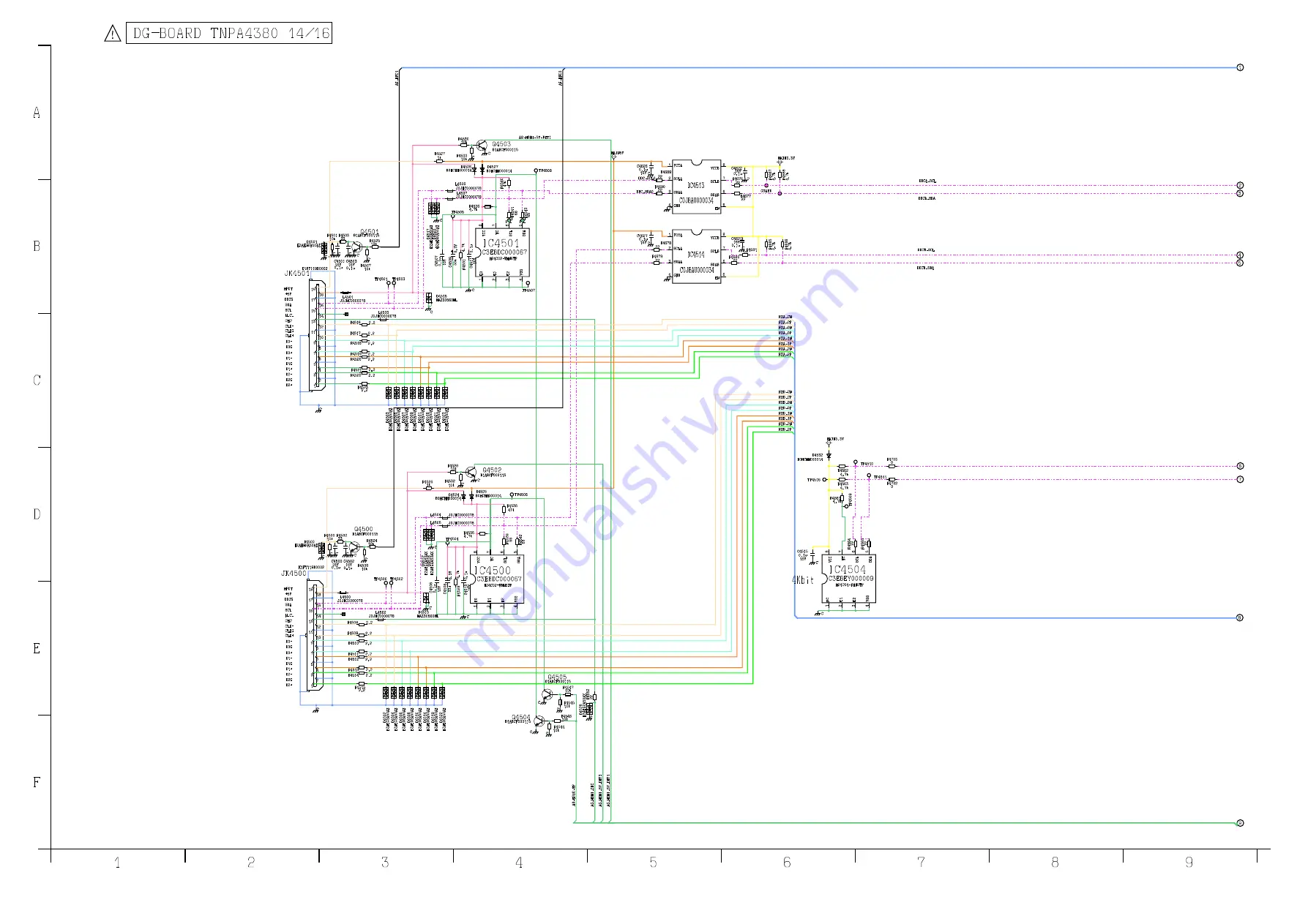The height and width of the screenshot is (924, 1308).
Task: Select the Q4502 transistor symbol
Action: (x=471, y=472)
